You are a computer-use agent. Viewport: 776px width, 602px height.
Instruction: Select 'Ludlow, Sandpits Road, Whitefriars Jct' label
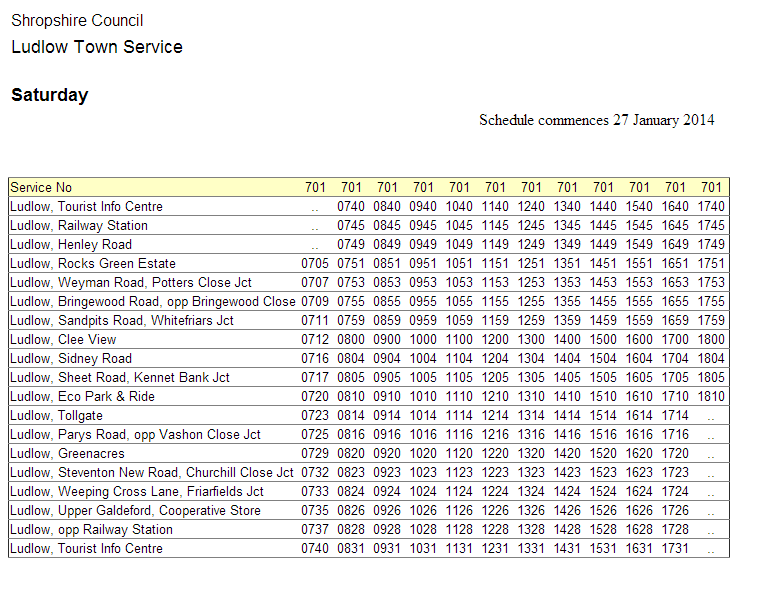tap(121, 321)
